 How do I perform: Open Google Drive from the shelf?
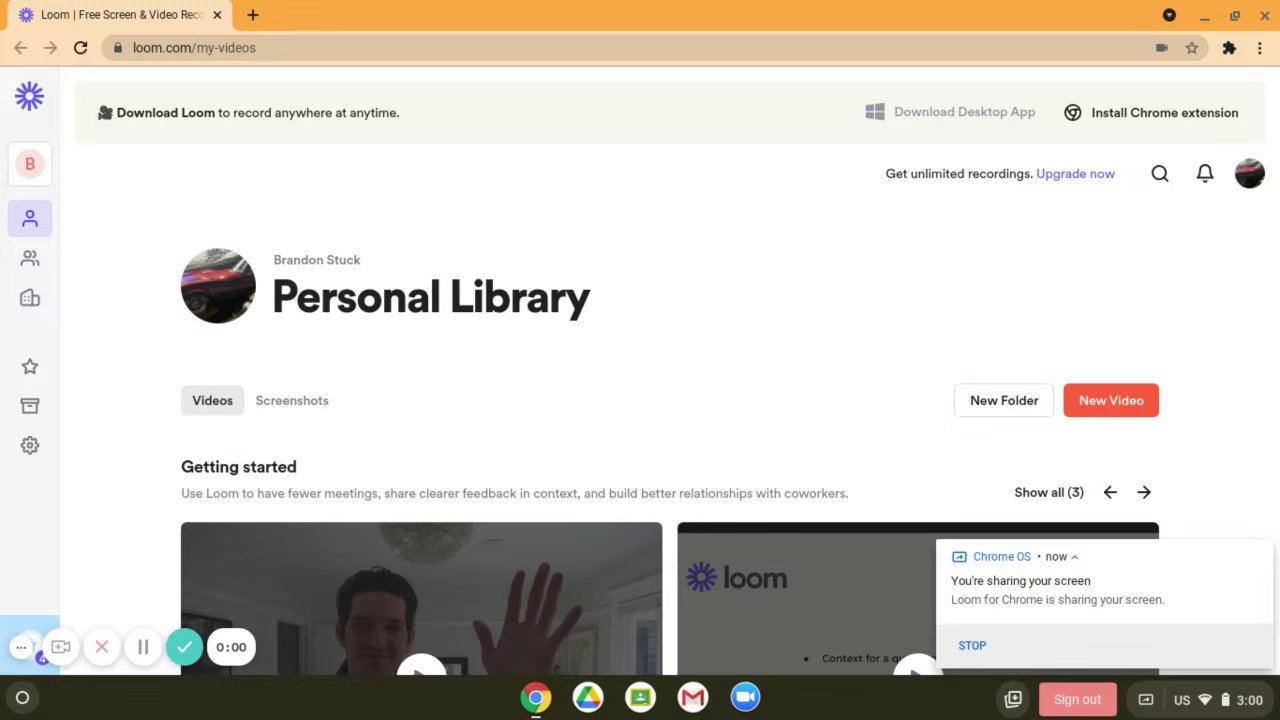pyautogui.click(x=588, y=698)
